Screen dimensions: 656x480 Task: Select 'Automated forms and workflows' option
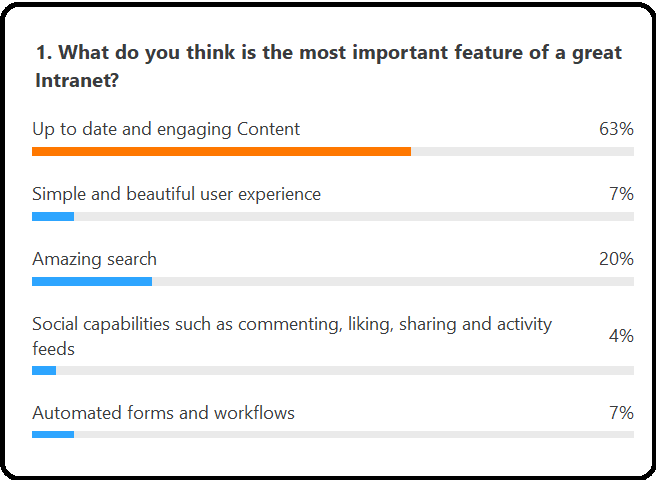[164, 413]
